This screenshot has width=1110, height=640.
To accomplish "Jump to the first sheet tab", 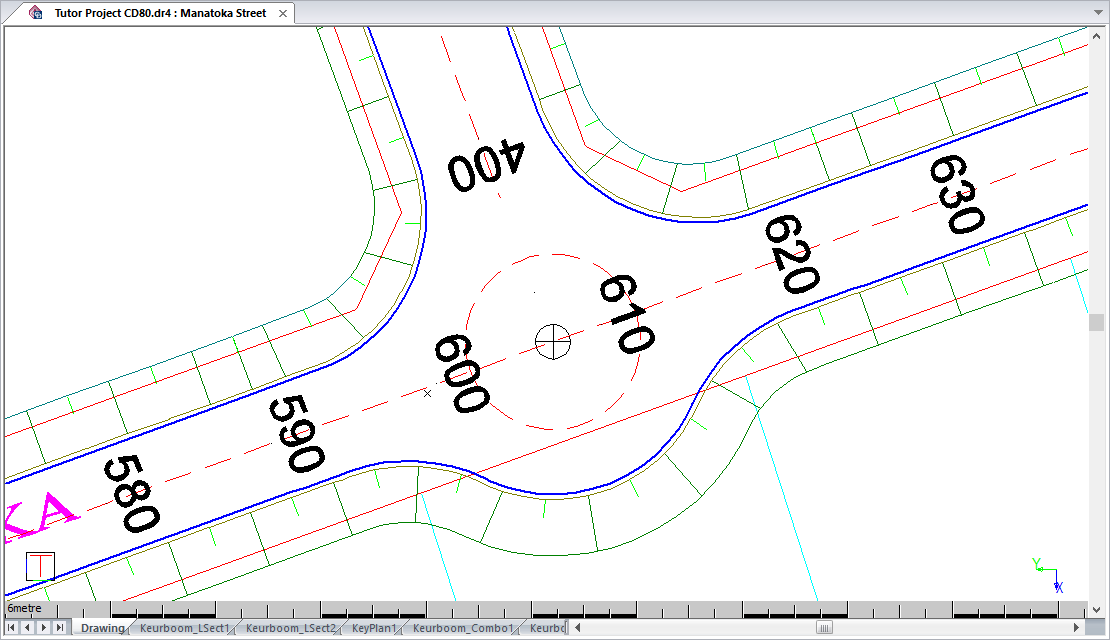I will click(12, 628).
